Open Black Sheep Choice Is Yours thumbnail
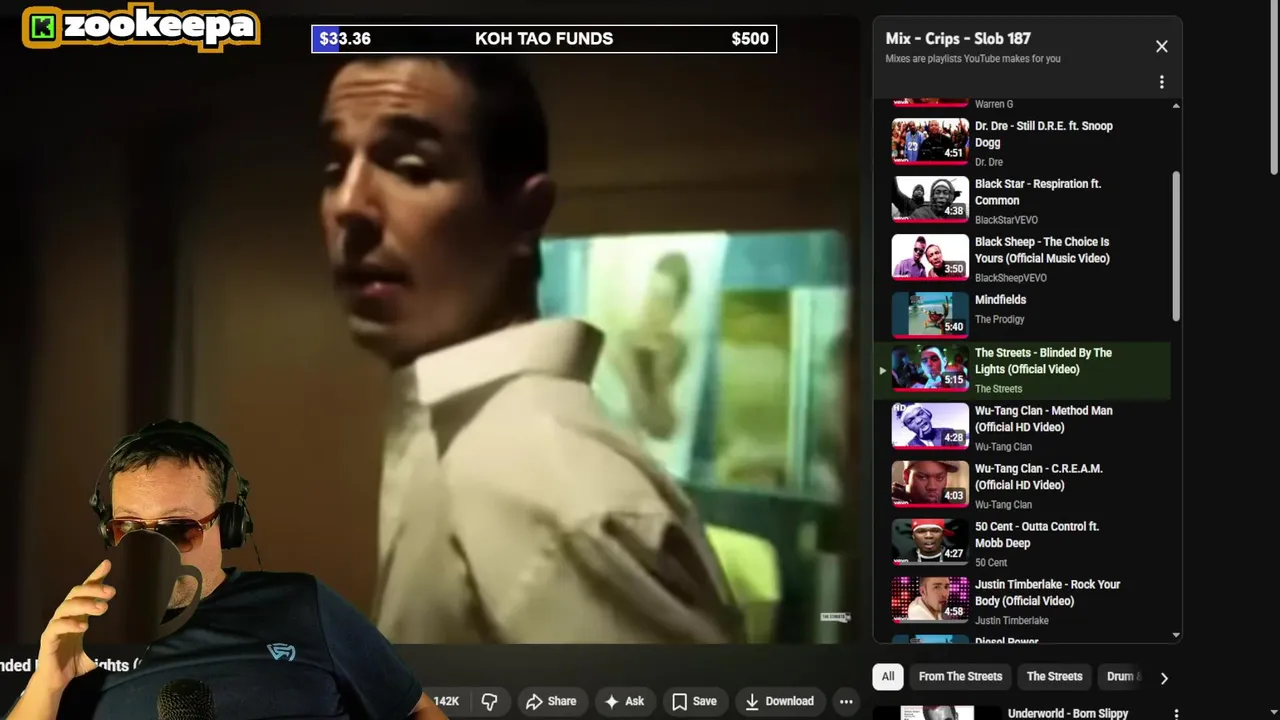Screen dimensions: 1280x720 click(930, 256)
